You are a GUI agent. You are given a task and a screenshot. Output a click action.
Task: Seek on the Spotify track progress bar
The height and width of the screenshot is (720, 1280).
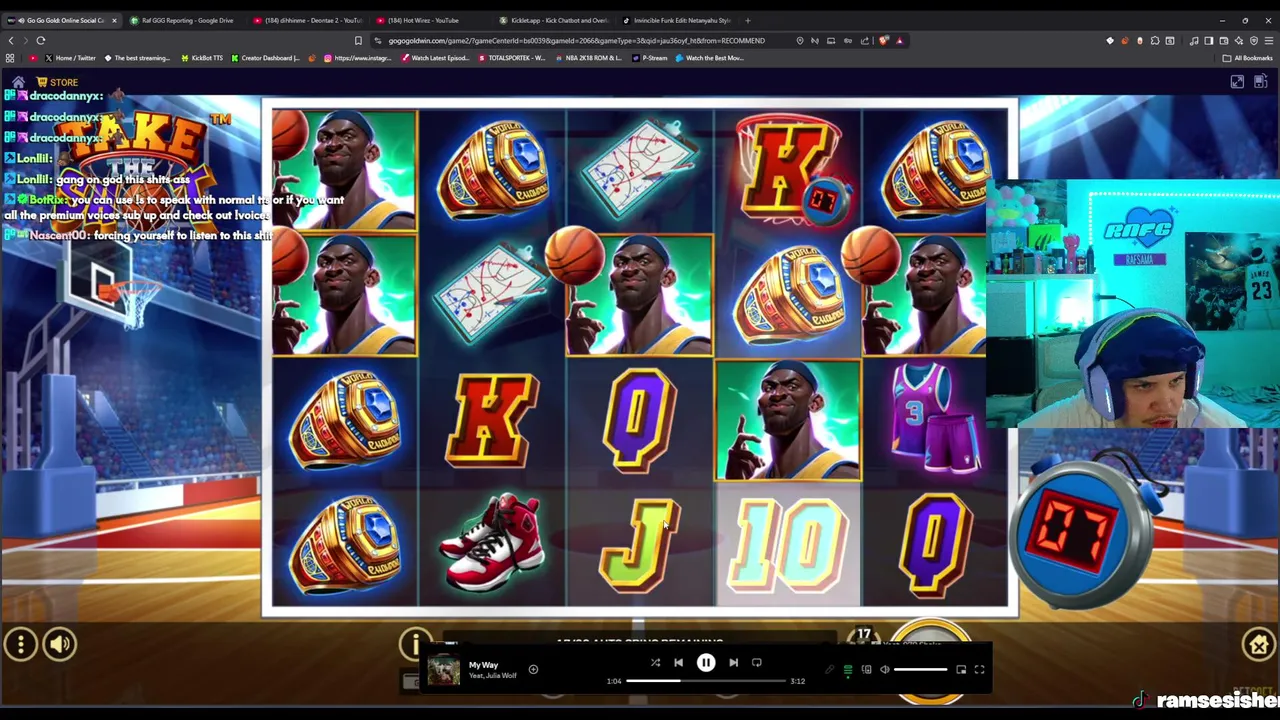pos(708,681)
